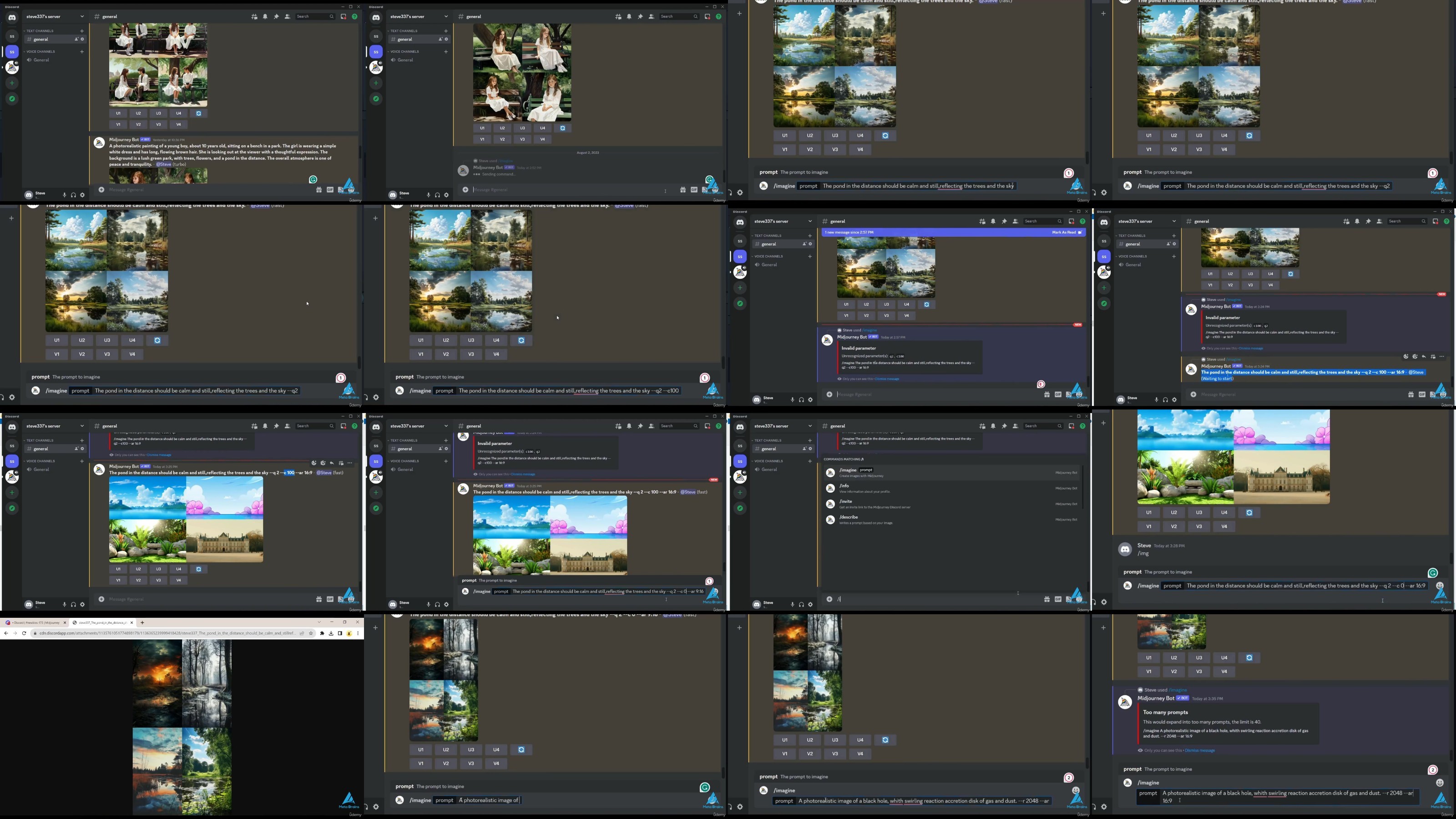The width and height of the screenshot is (1456, 819).
Task: Click the share icon in Chrome's address bar
Action: coord(302,633)
